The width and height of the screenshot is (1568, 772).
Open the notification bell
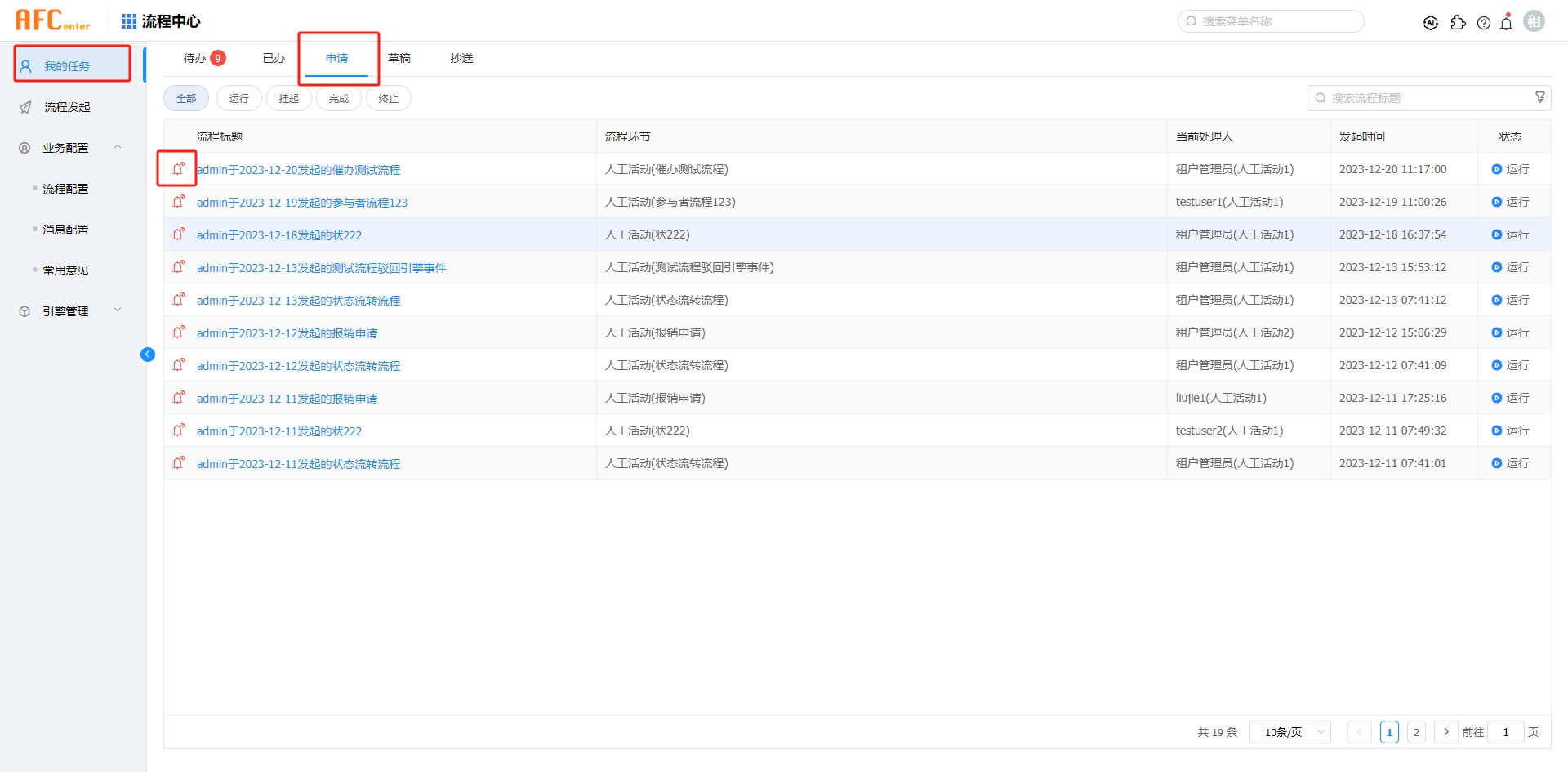pyautogui.click(x=1507, y=23)
